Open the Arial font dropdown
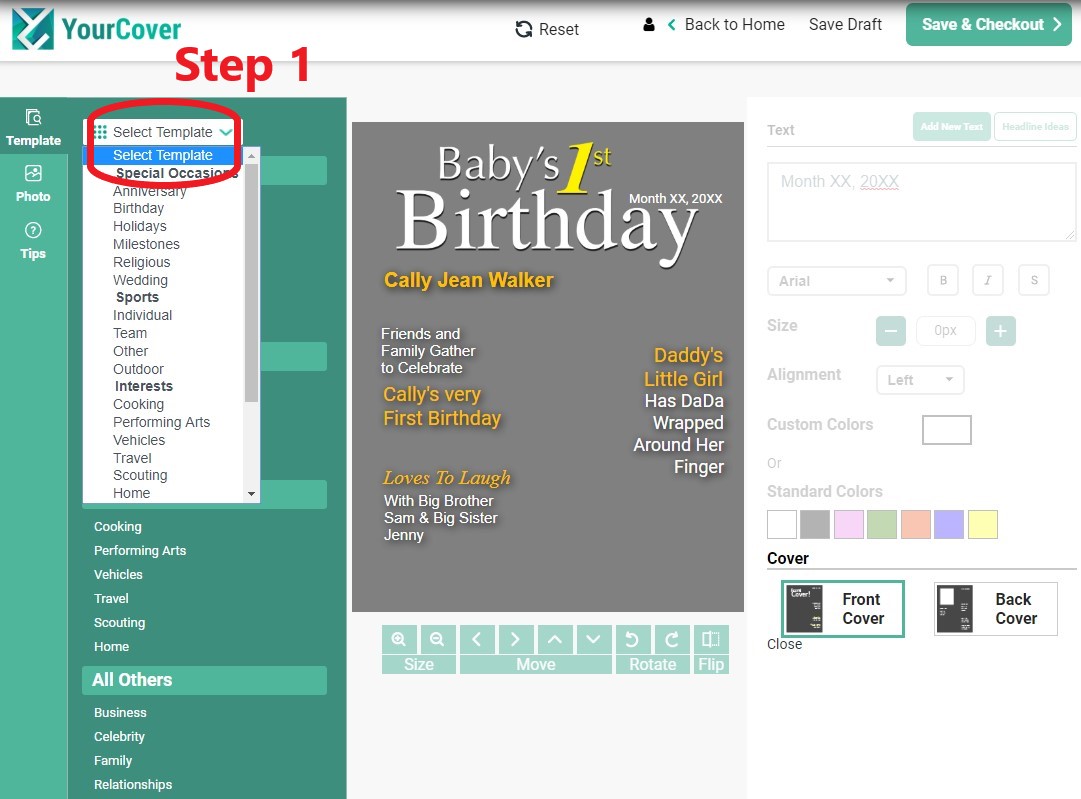Viewport: 1081px width, 799px height. tap(836, 280)
